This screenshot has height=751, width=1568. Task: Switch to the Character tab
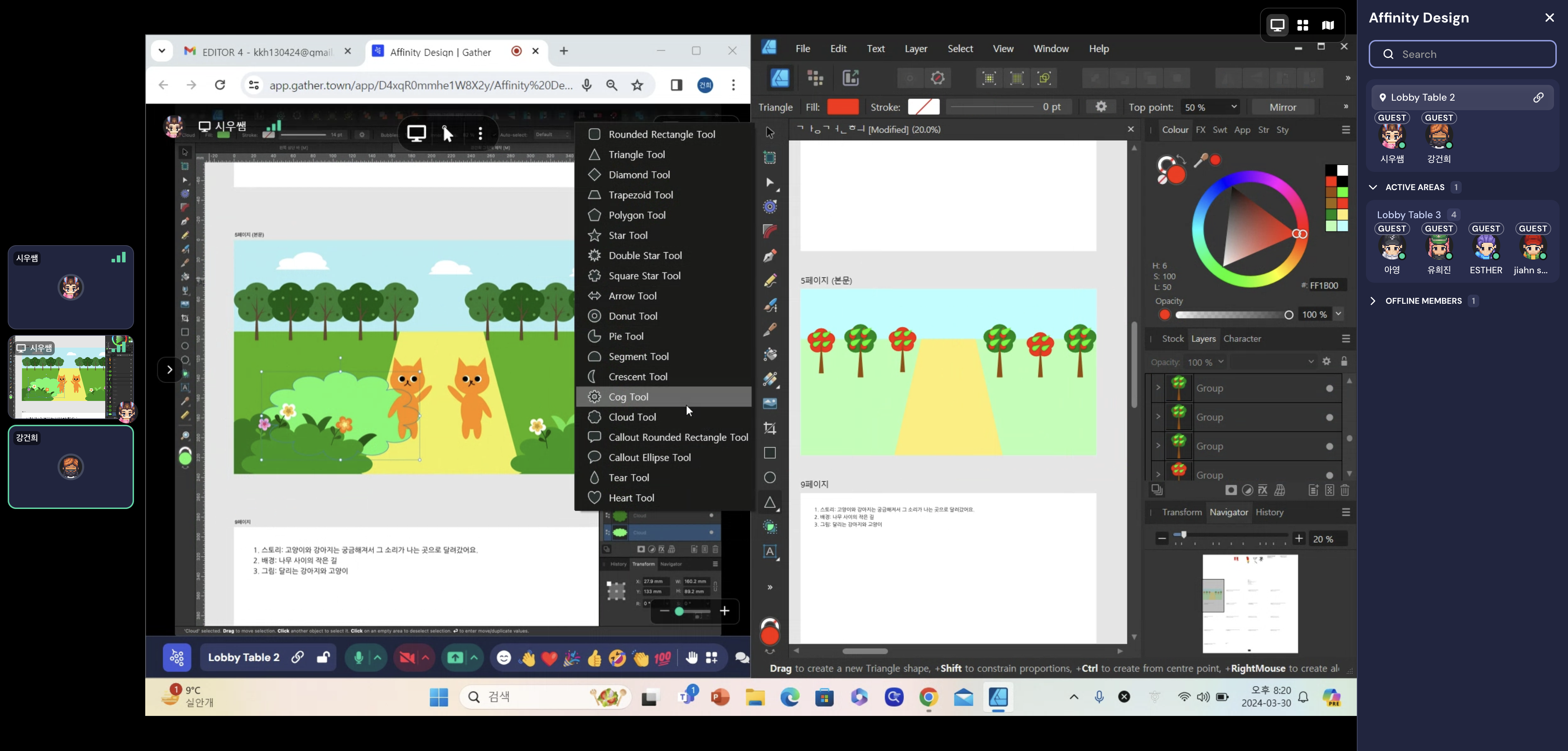pos(1242,339)
